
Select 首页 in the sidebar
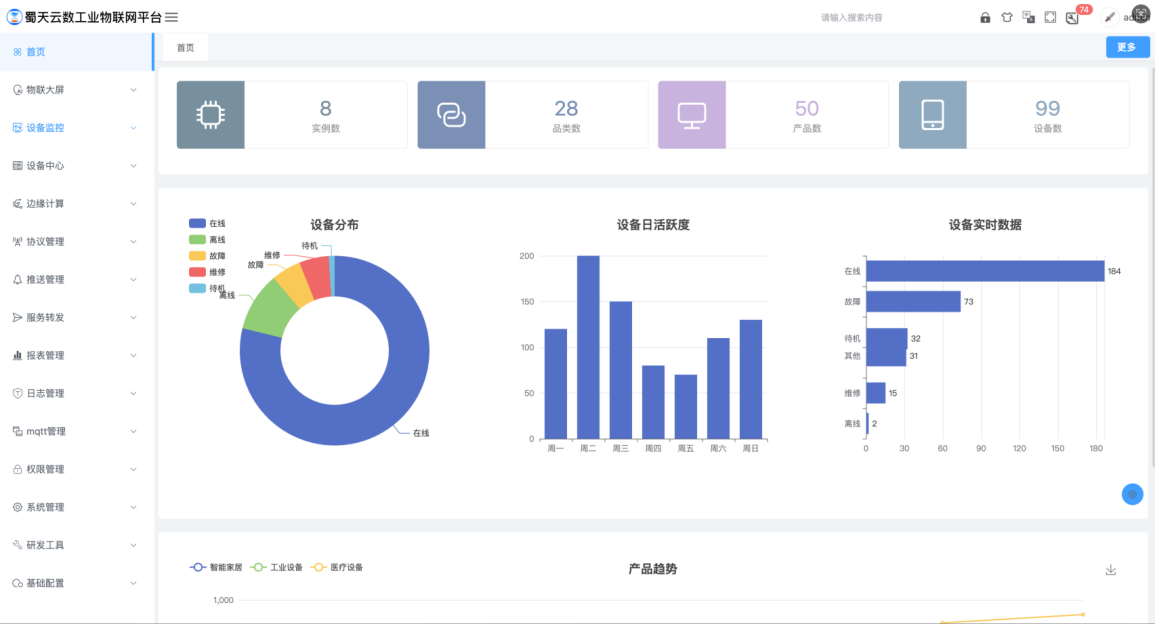coord(36,52)
